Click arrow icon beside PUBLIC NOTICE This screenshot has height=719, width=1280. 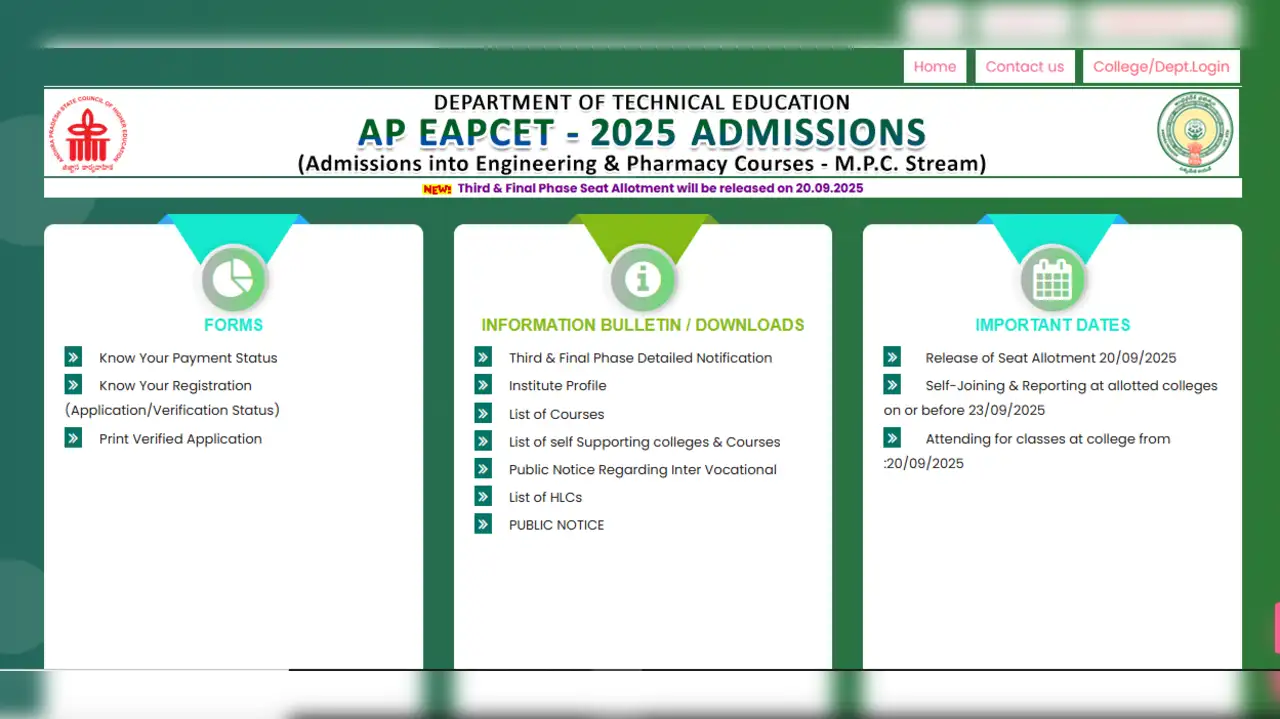click(483, 524)
